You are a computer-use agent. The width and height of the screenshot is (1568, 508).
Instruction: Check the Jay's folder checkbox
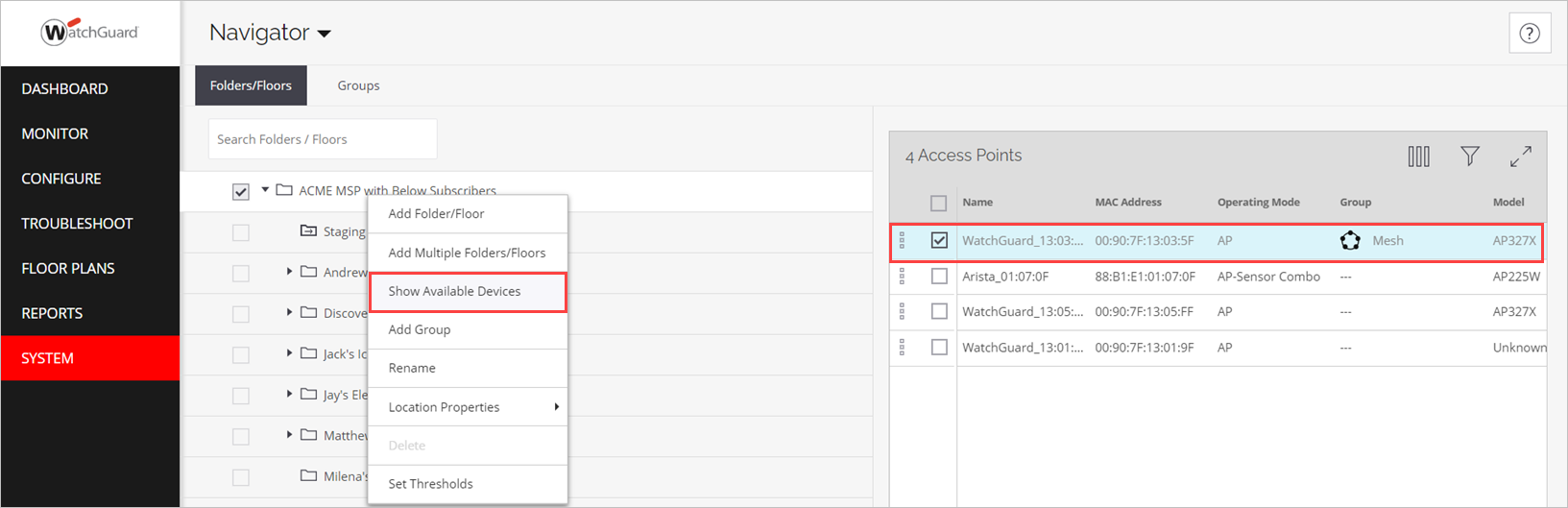tap(241, 396)
